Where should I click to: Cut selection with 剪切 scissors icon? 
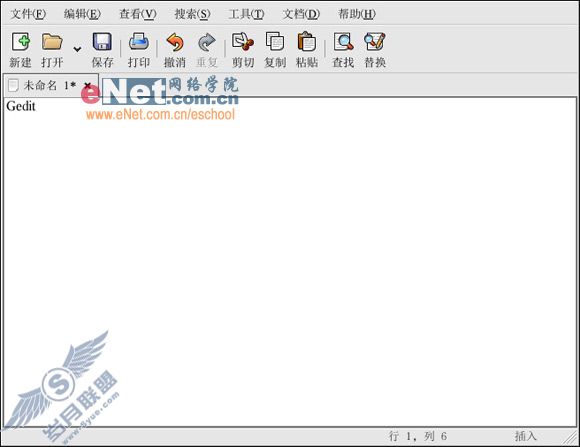(243, 41)
